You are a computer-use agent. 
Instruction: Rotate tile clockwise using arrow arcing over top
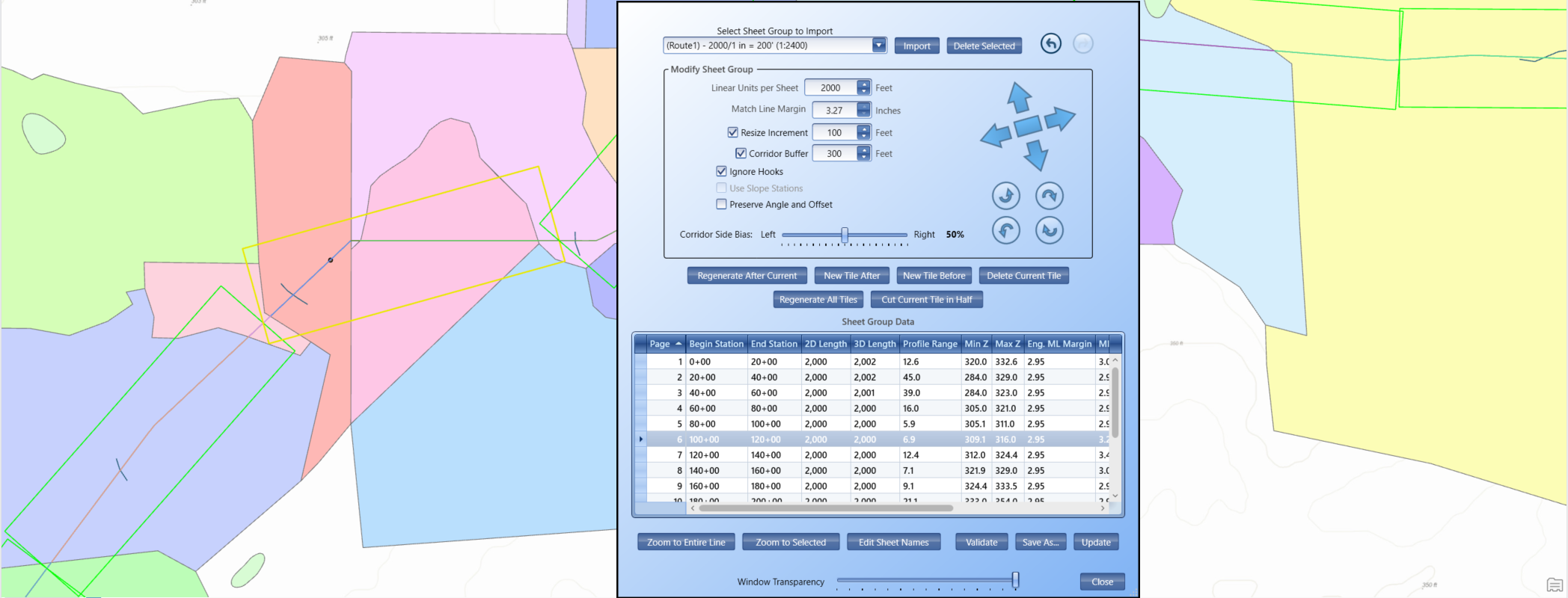tap(1050, 196)
